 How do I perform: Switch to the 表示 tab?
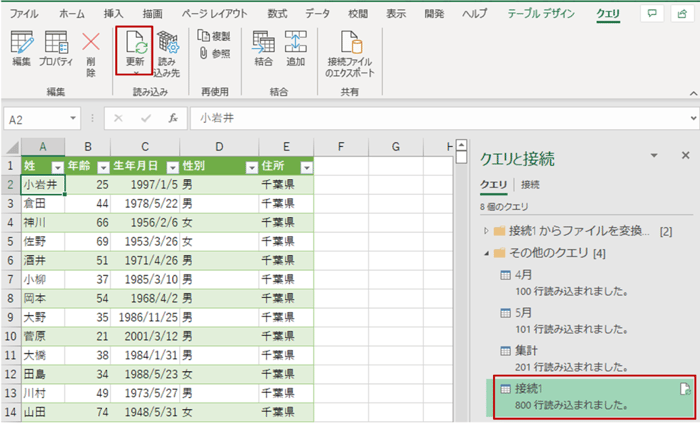click(396, 14)
